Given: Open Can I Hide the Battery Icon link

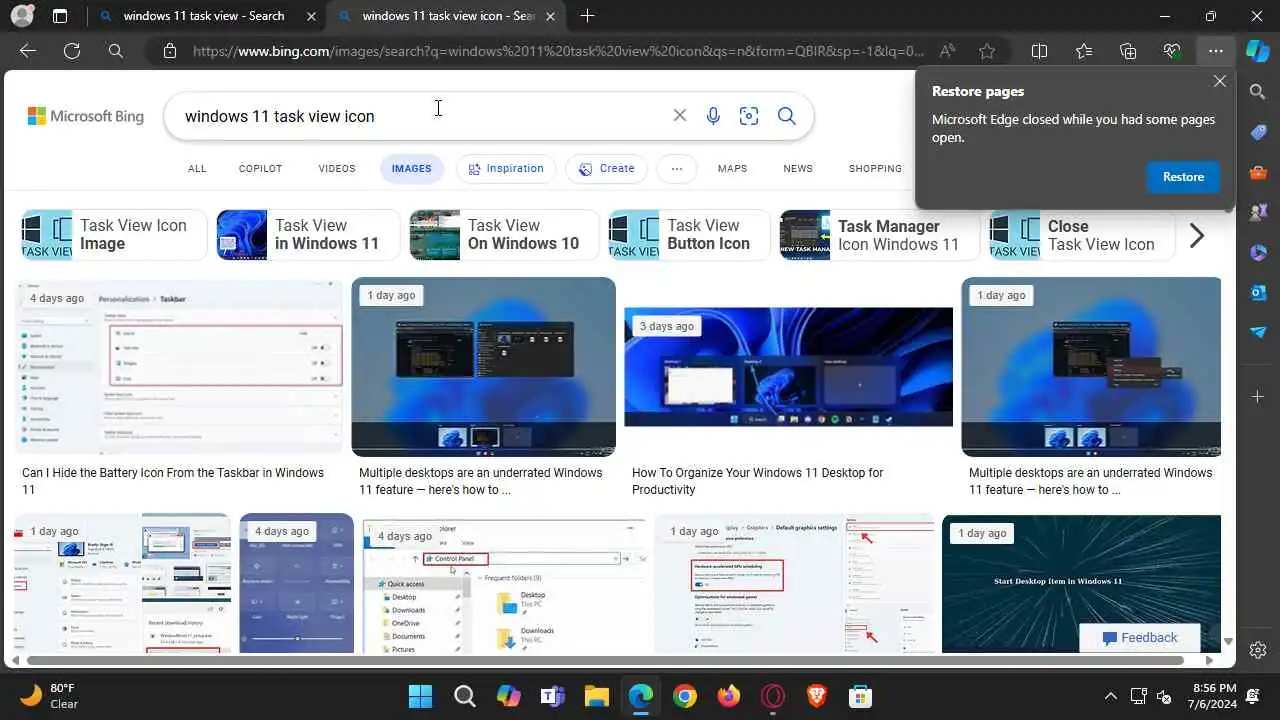Looking at the screenshot, I should 173,481.
